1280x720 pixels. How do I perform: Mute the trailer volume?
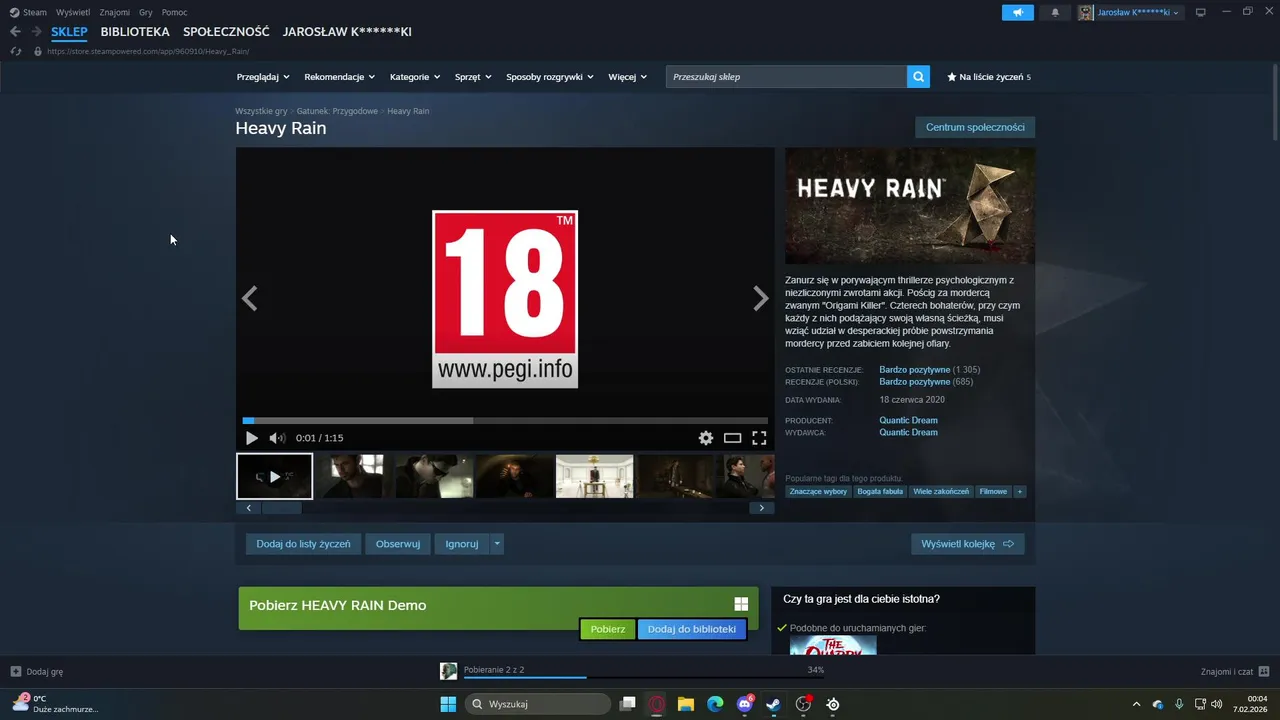[277, 438]
